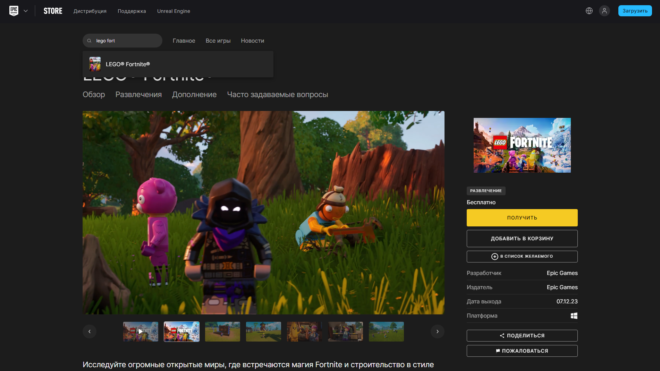
Task: Show next media with right arrow
Action: (x=437, y=331)
